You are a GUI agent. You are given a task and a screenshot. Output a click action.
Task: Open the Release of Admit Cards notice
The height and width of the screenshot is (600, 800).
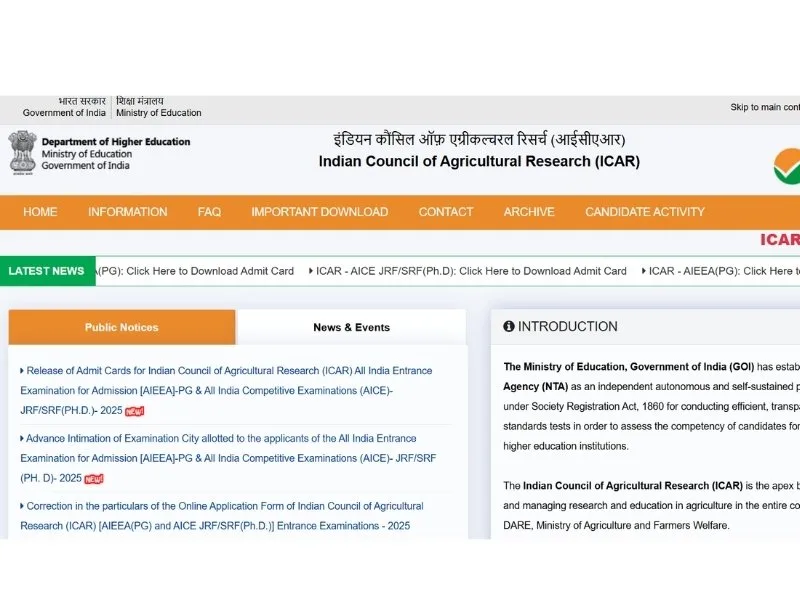coord(226,390)
